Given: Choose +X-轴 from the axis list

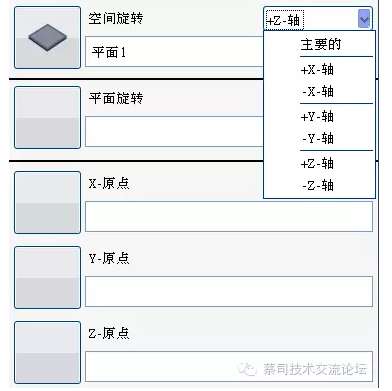Looking at the screenshot, I should pyautogui.click(x=317, y=69).
